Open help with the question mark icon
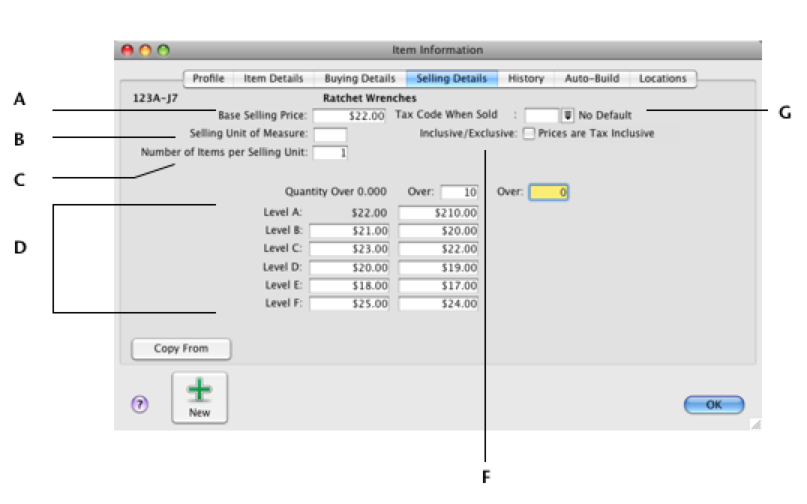 (140, 404)
